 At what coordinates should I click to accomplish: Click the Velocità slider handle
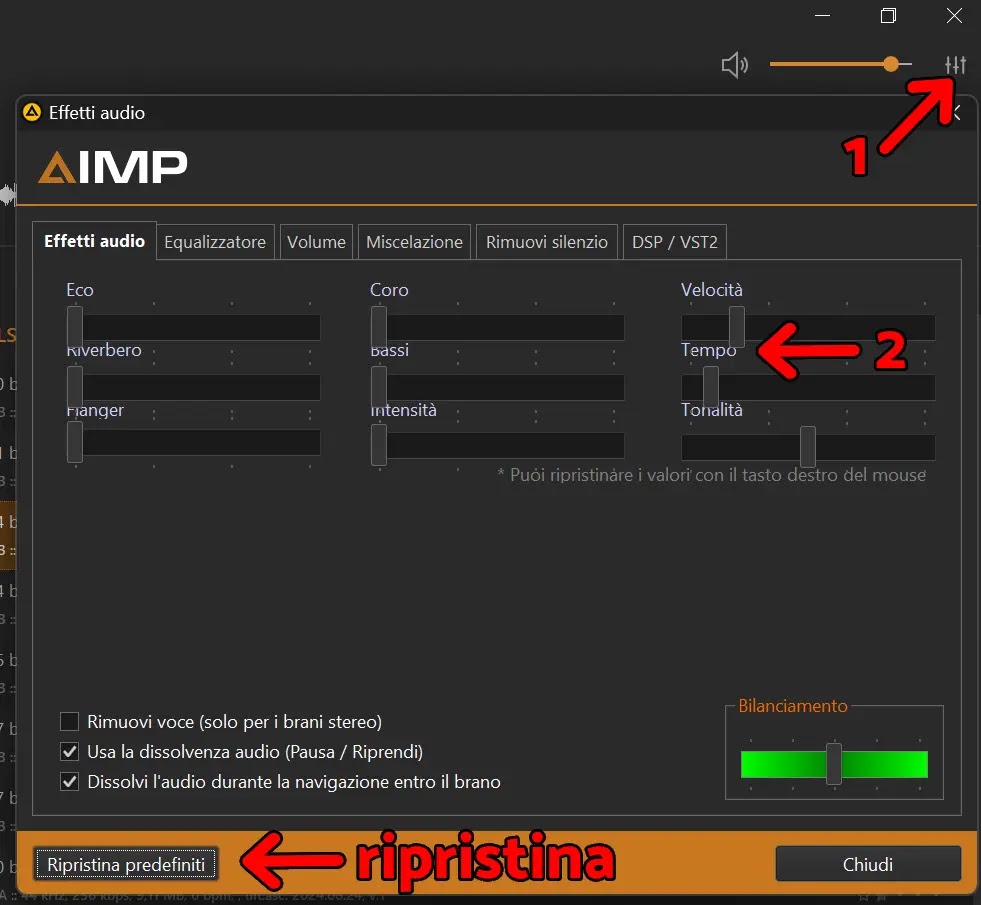737,326
